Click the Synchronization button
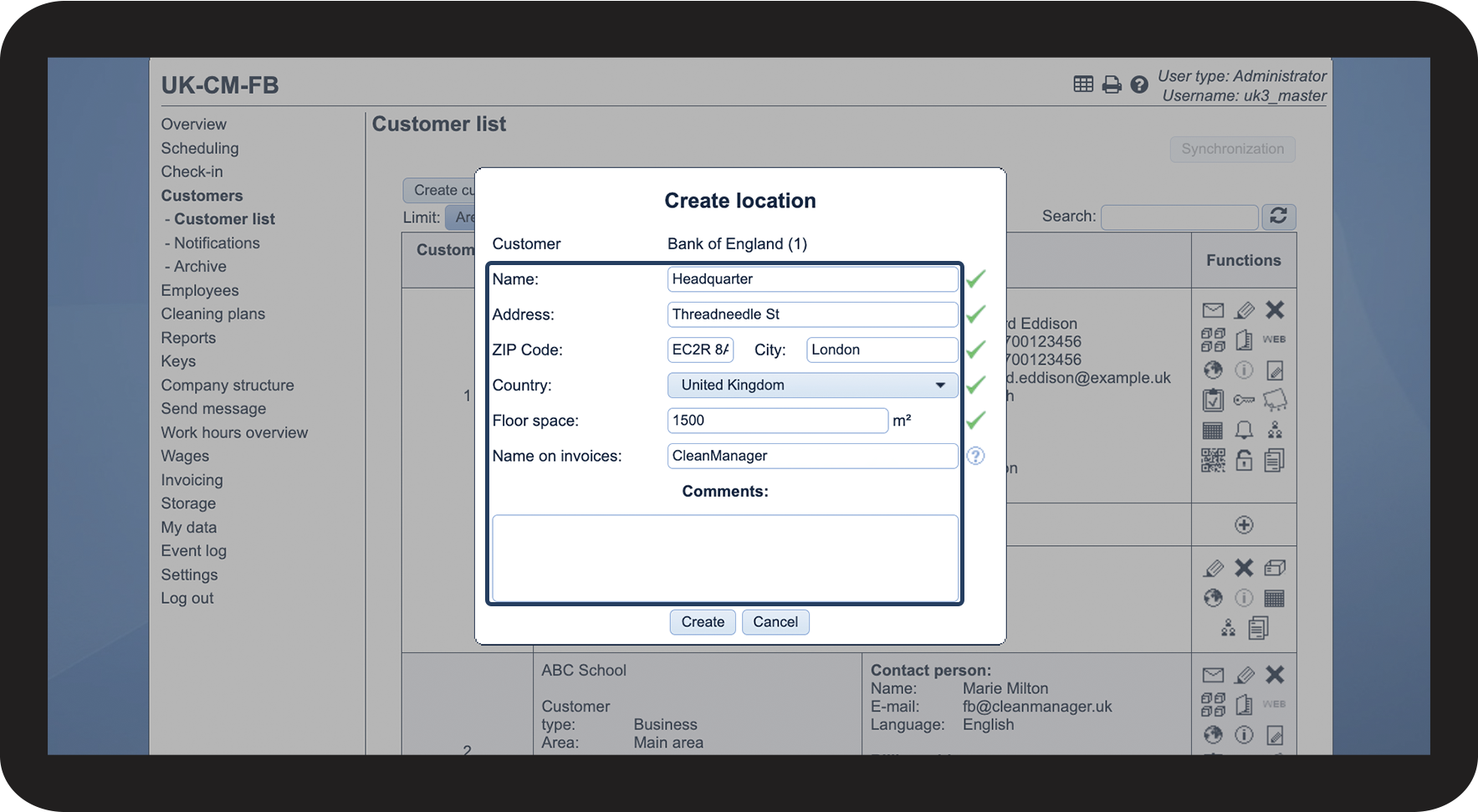This screenshot has height=812, width=1478. tap(1232, 149)
